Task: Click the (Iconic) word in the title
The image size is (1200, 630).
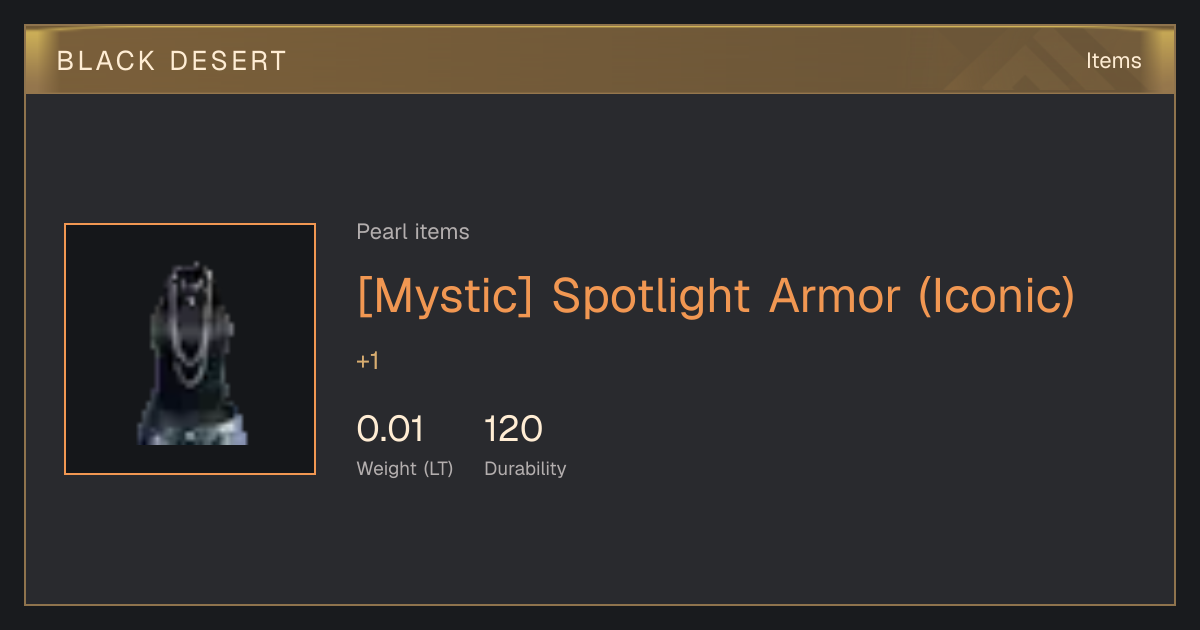Action: pyautogui.click(x=996, y=296)
